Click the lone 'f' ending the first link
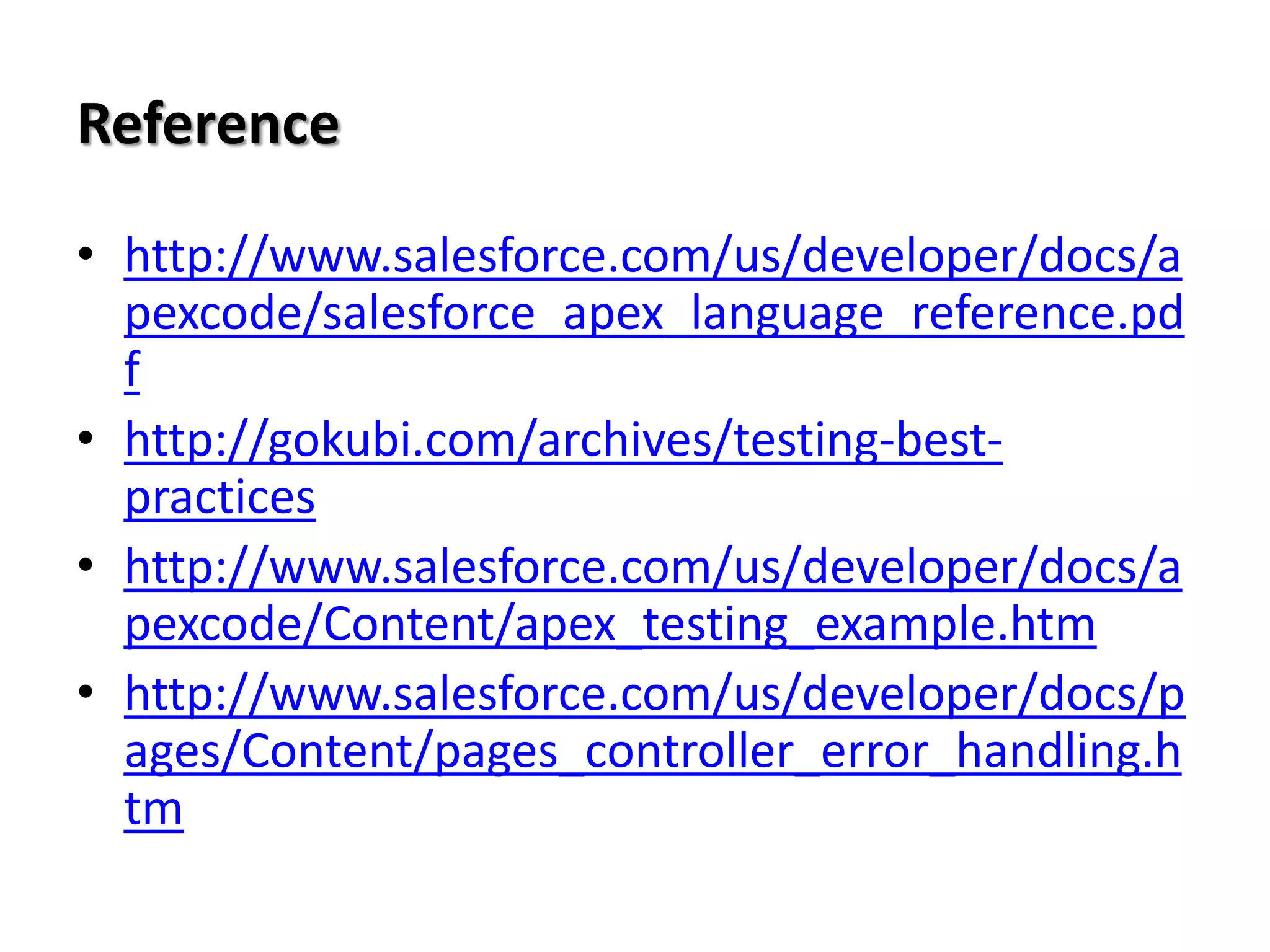The width and height of the screenshot is (1270, 952). pyautogui.click(x=132, y=370)
